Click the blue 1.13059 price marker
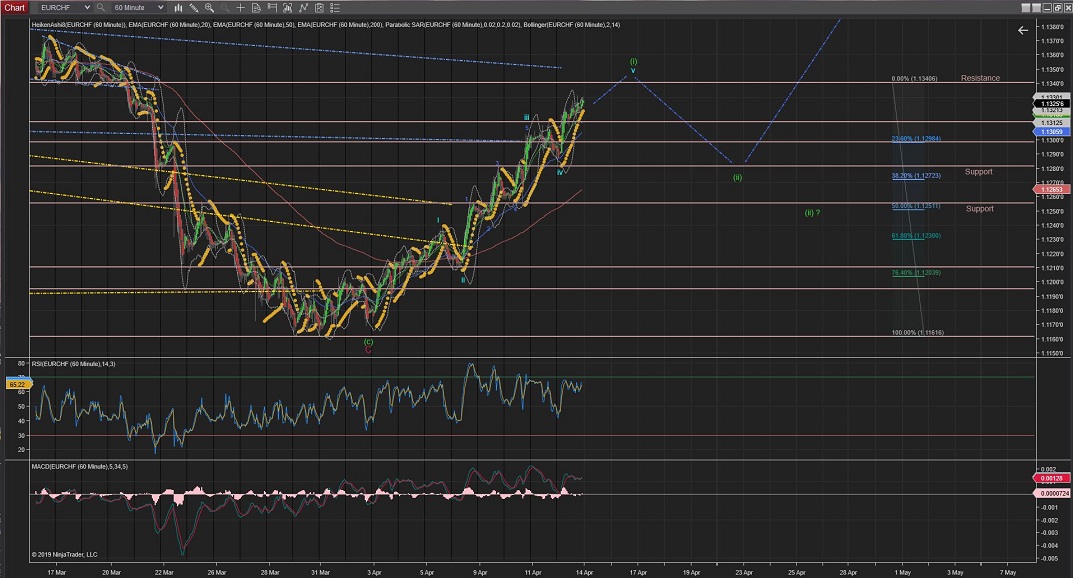This screenshot has height=578, width=1073. [1051, 132]
